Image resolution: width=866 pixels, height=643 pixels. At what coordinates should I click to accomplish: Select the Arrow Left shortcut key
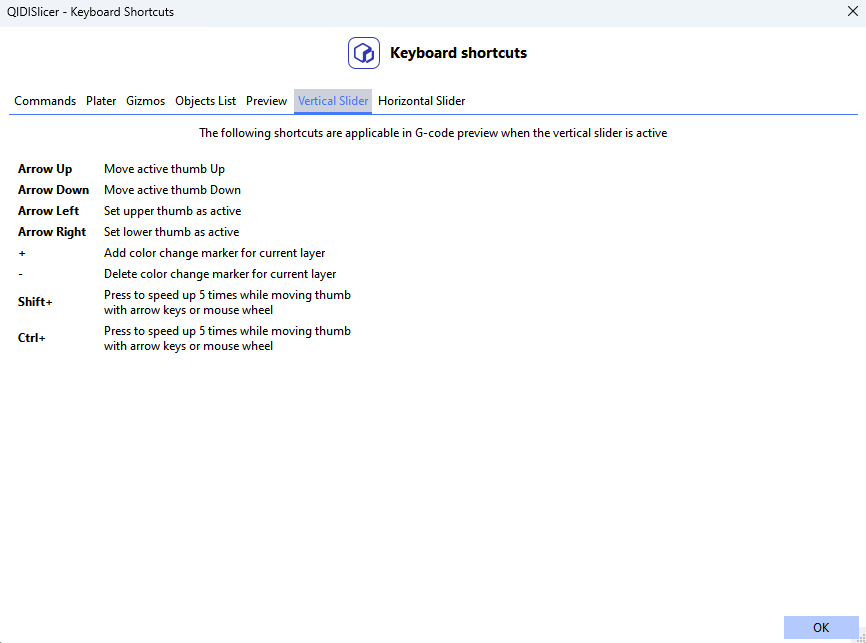pos(48,211)
